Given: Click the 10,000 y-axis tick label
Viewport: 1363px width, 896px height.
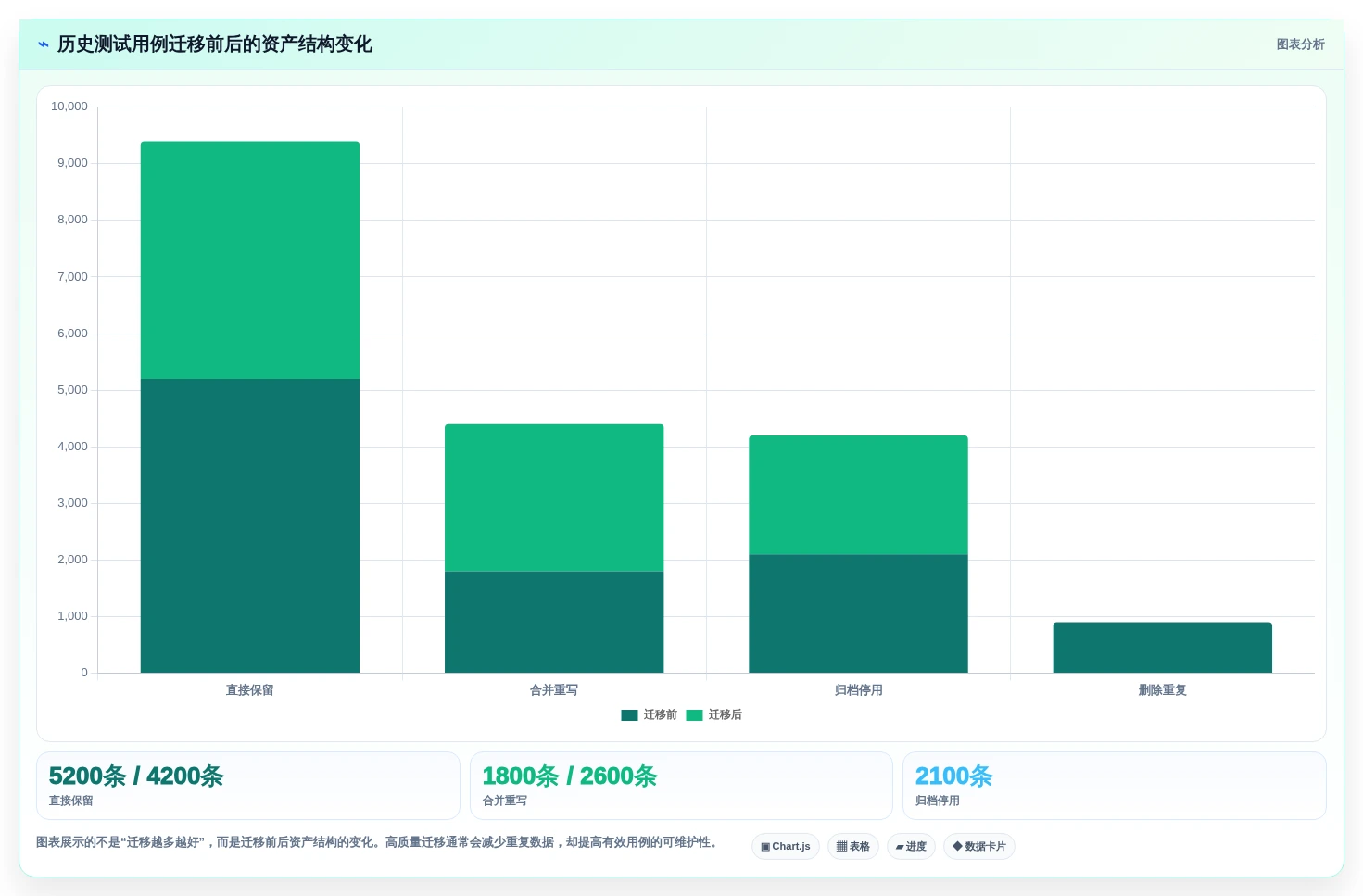Looking at the screenshot, I should (x=69, y=107).
